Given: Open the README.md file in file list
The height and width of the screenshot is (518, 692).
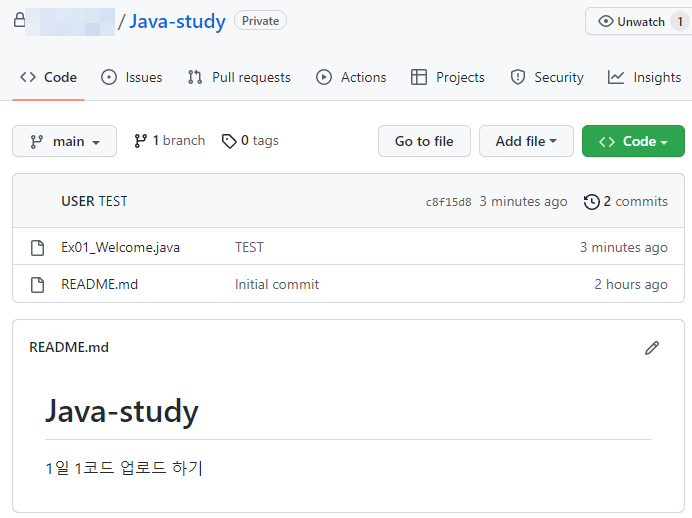Looking at the screenshot, I should click(100, 284).
